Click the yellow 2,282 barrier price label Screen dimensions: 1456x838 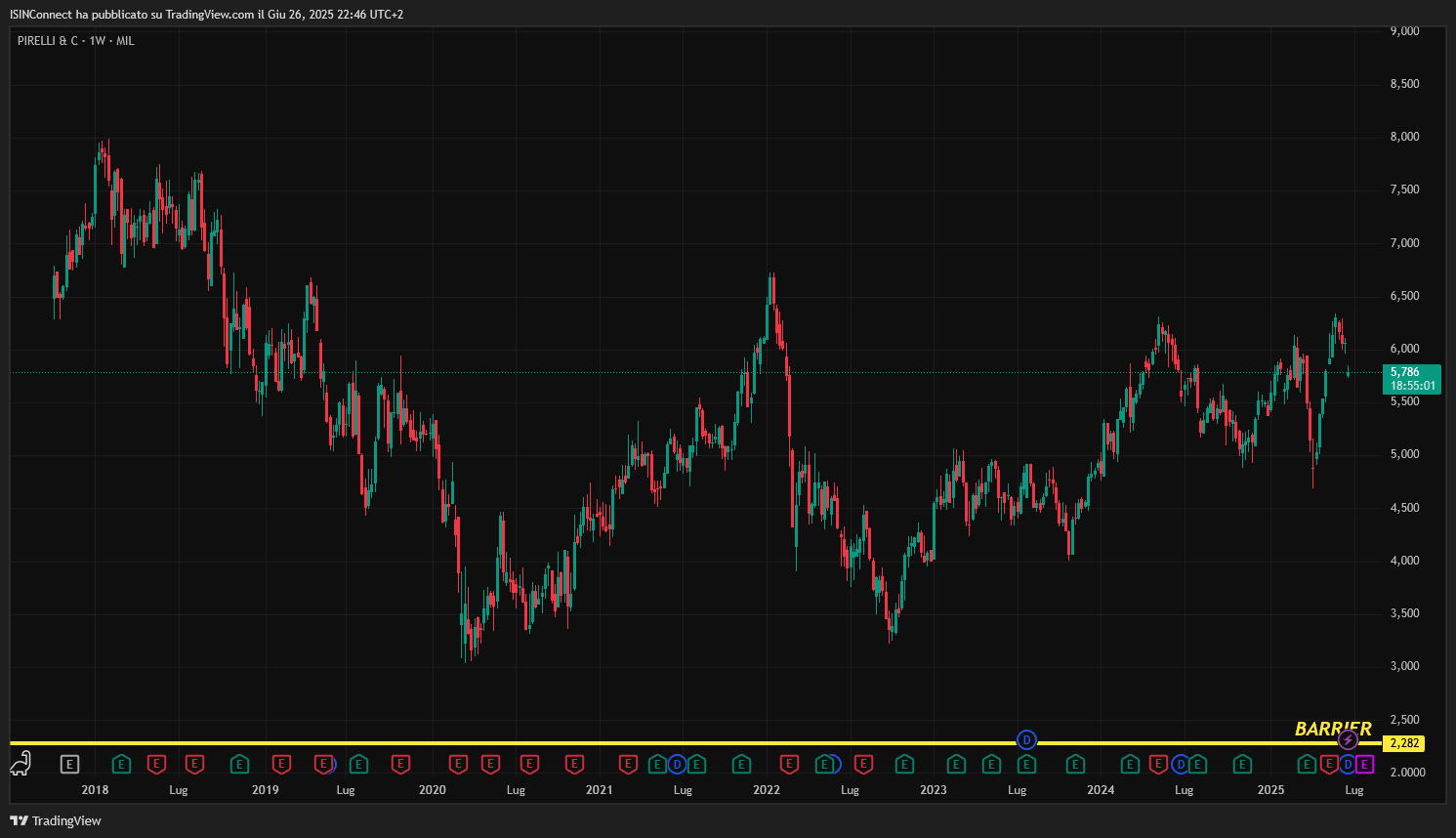[x=1404, y=743]
